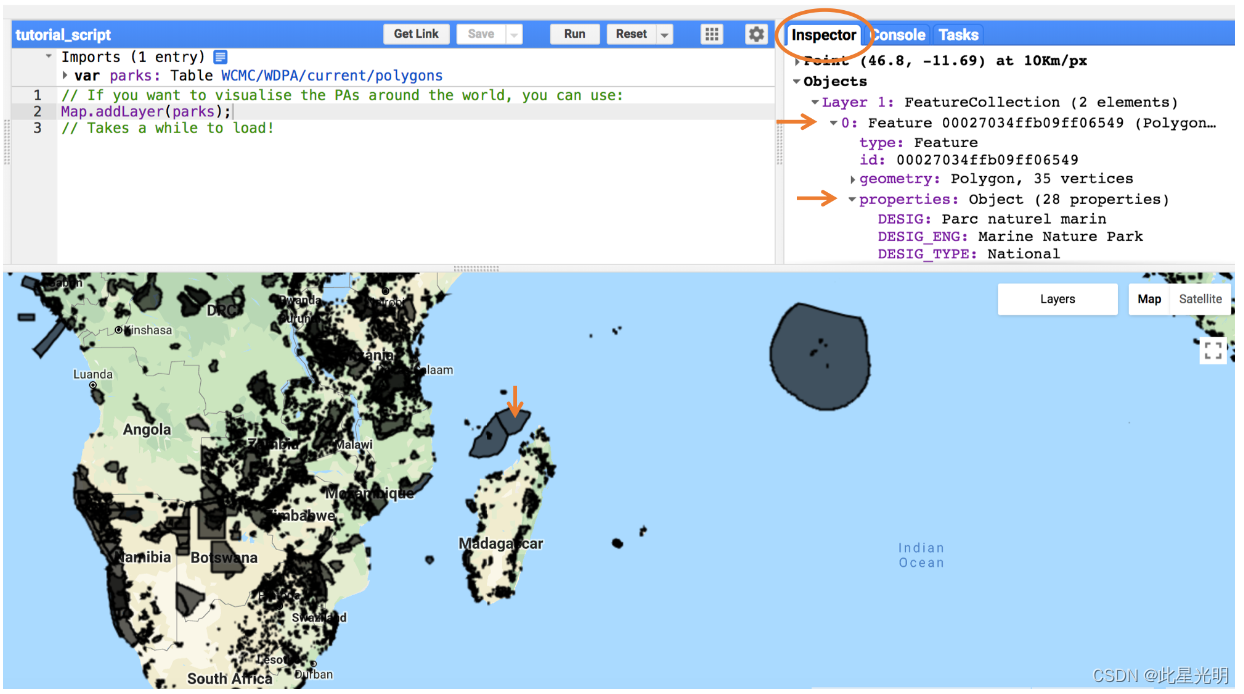The height and width of the screenshot is (694, 1244).
Task: Select the circled Inspector tab
Action: click(822, 34)
